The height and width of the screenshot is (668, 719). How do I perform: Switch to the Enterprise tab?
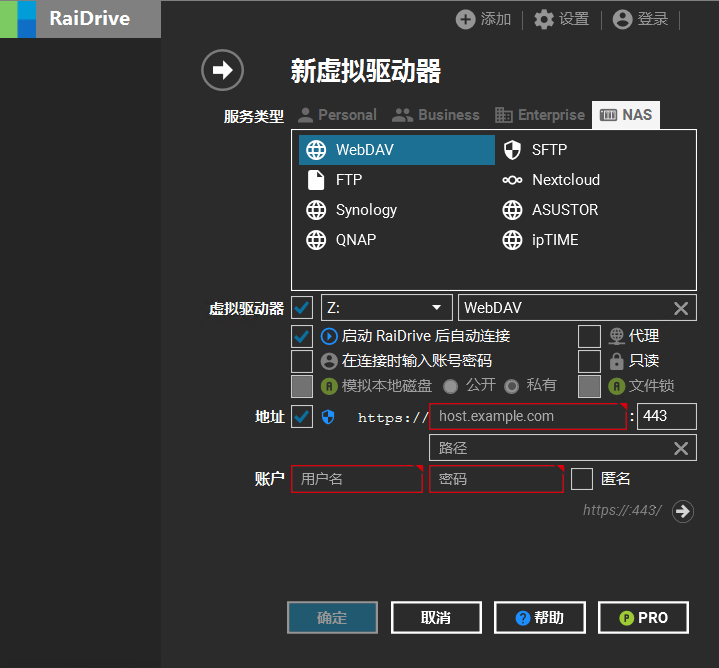(540, 115)
